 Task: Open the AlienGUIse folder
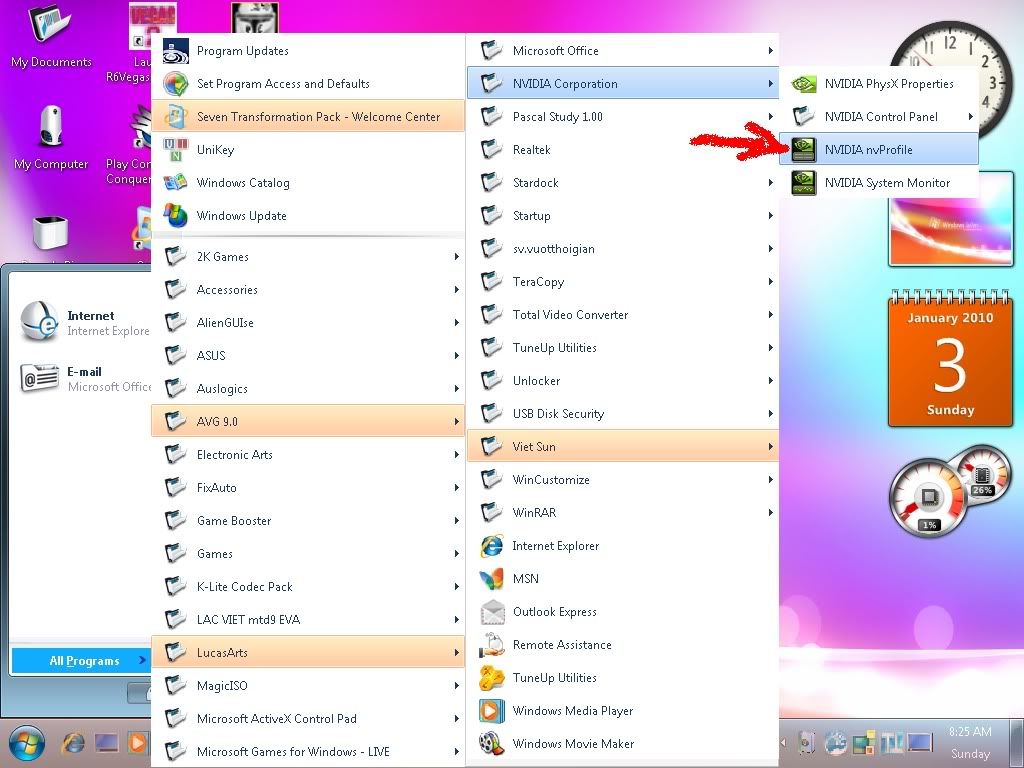308,323
